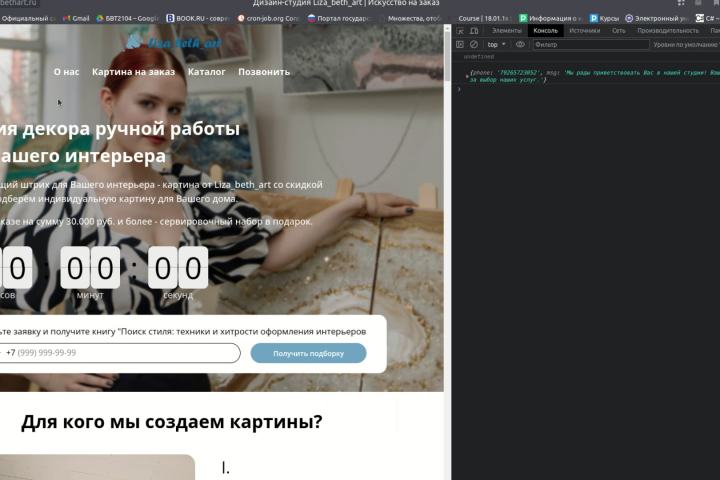This screenshot has height=480, width=720.
Task: Open the Каталог menu link
Action: (206, 72)
